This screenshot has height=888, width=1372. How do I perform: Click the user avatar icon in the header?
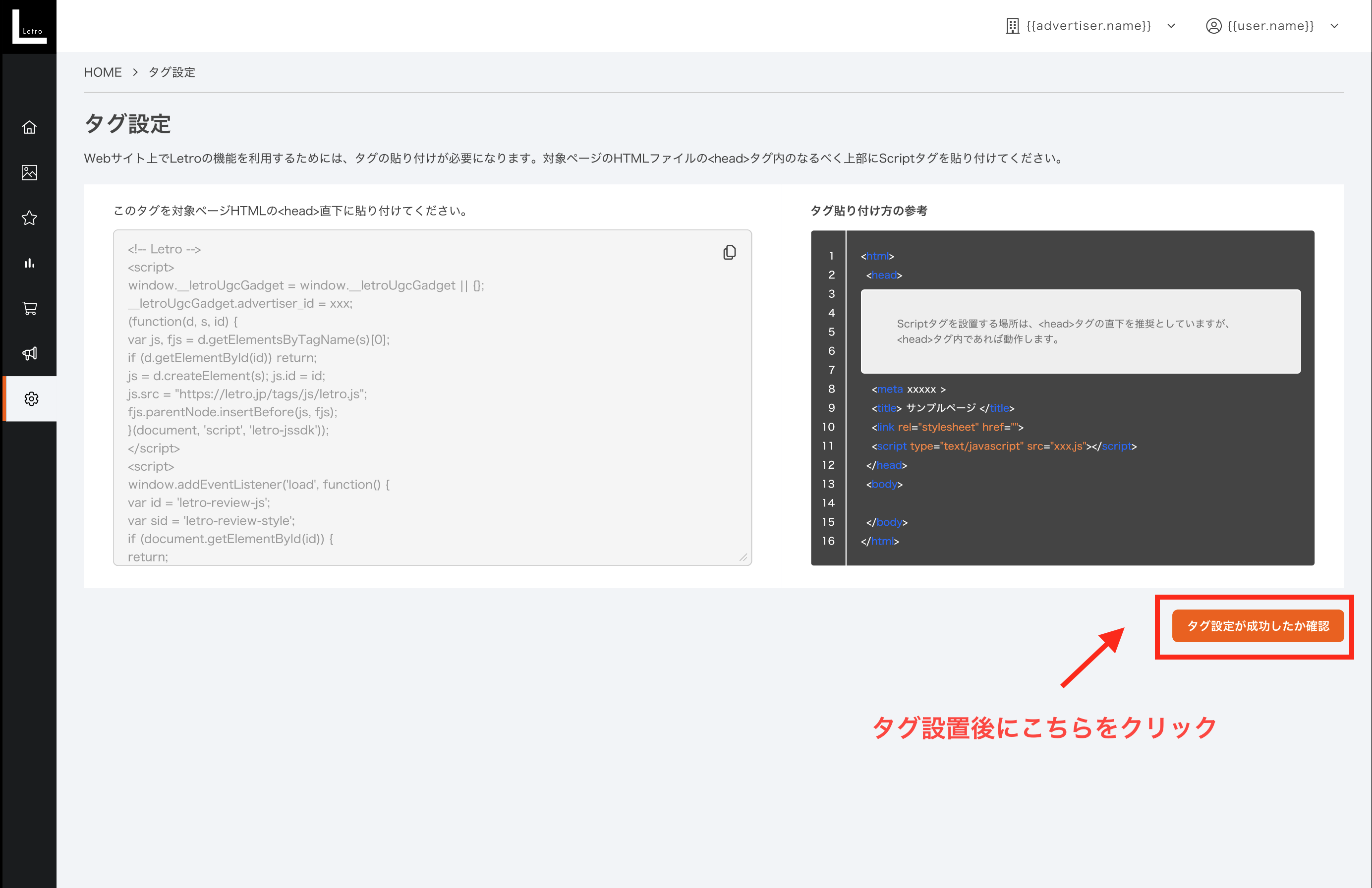[x=1213, y=26]
